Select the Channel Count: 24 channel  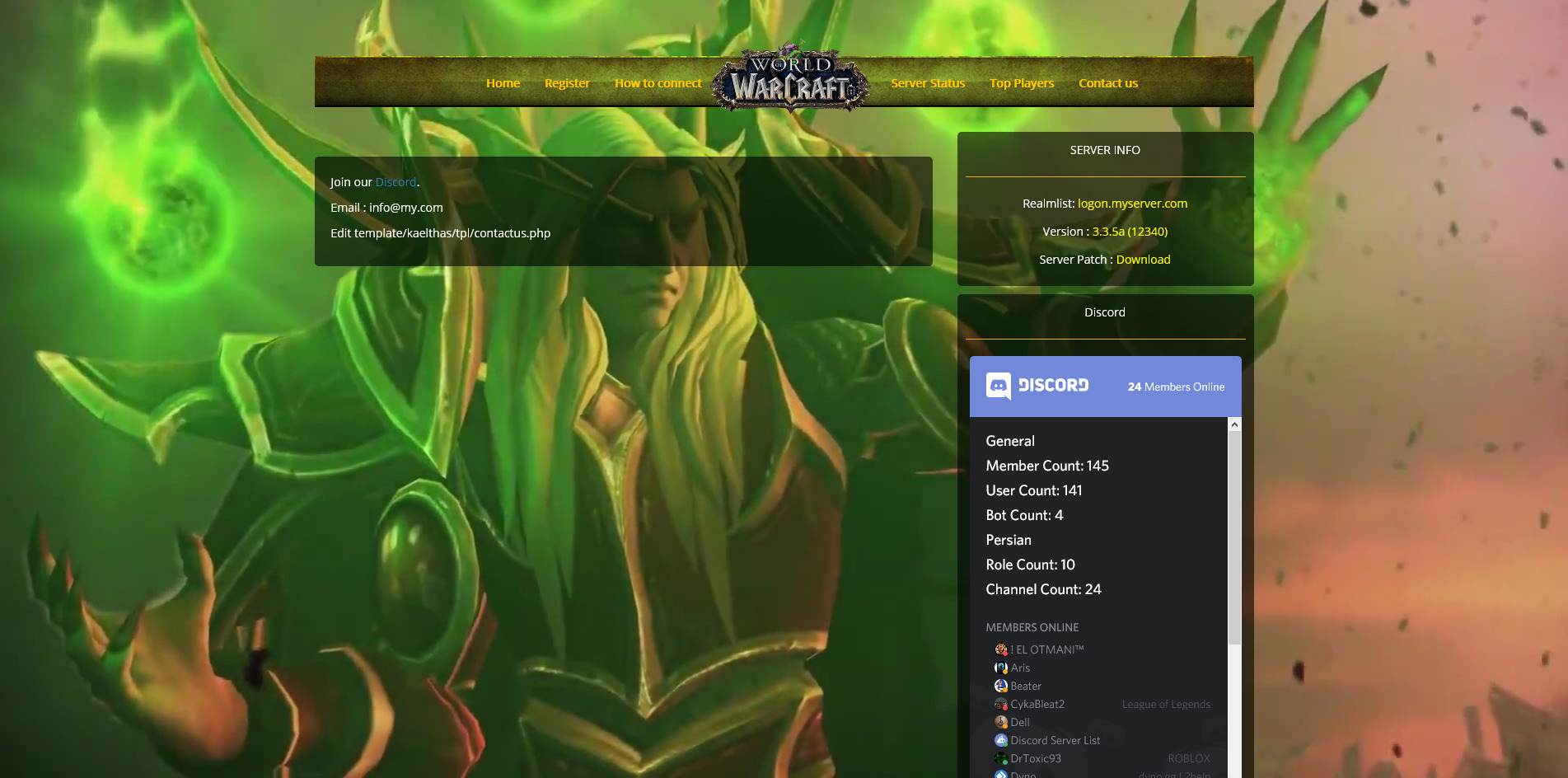click(x=1043, y=589)
